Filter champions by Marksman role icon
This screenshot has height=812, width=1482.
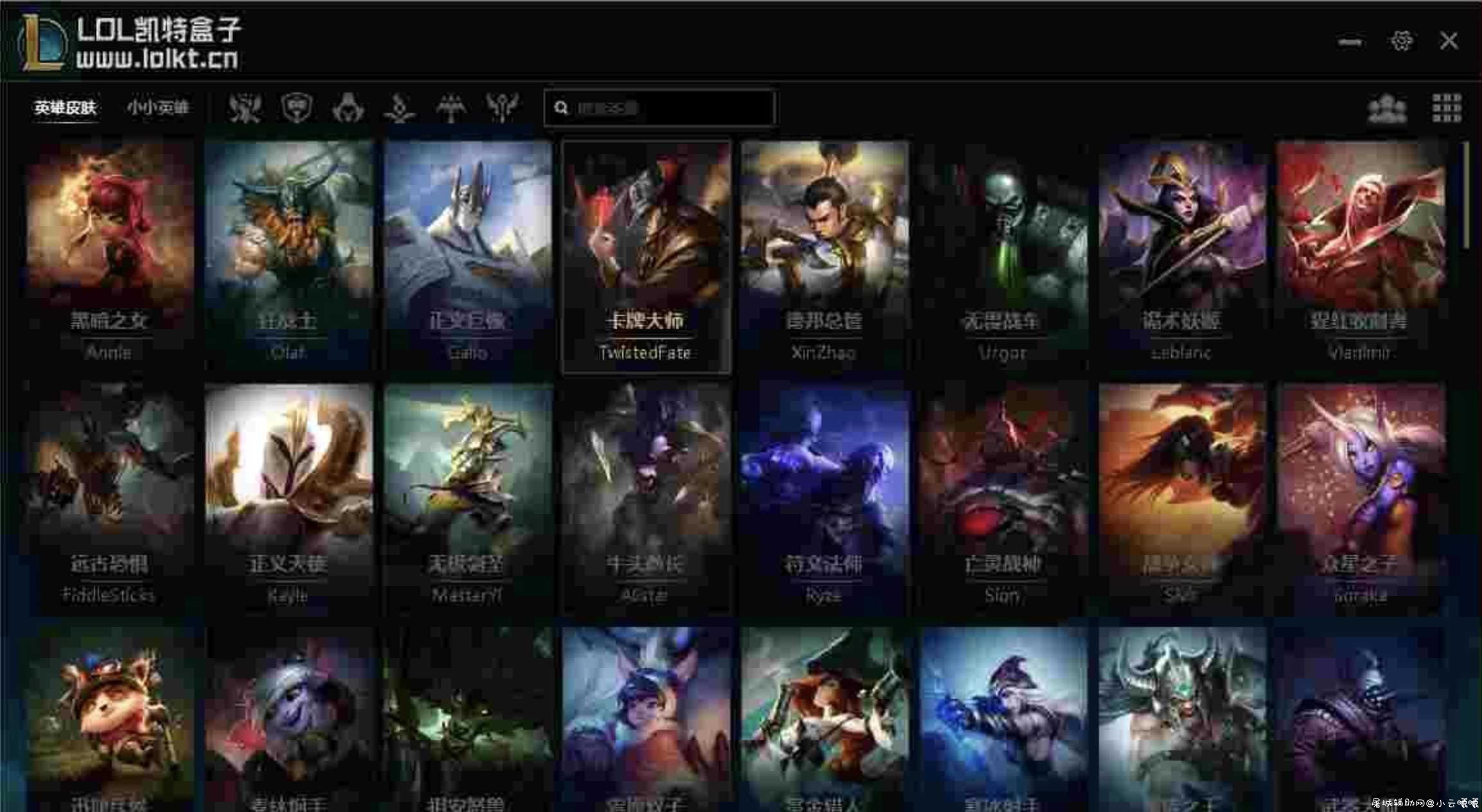click(451, 107)
